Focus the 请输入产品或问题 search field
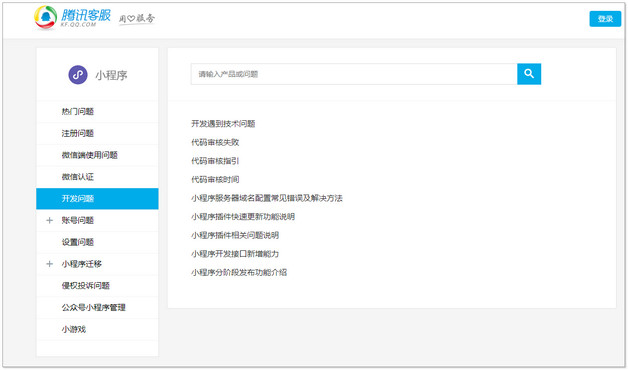Viewport: 628px width, 370px height. click(354, 74)
